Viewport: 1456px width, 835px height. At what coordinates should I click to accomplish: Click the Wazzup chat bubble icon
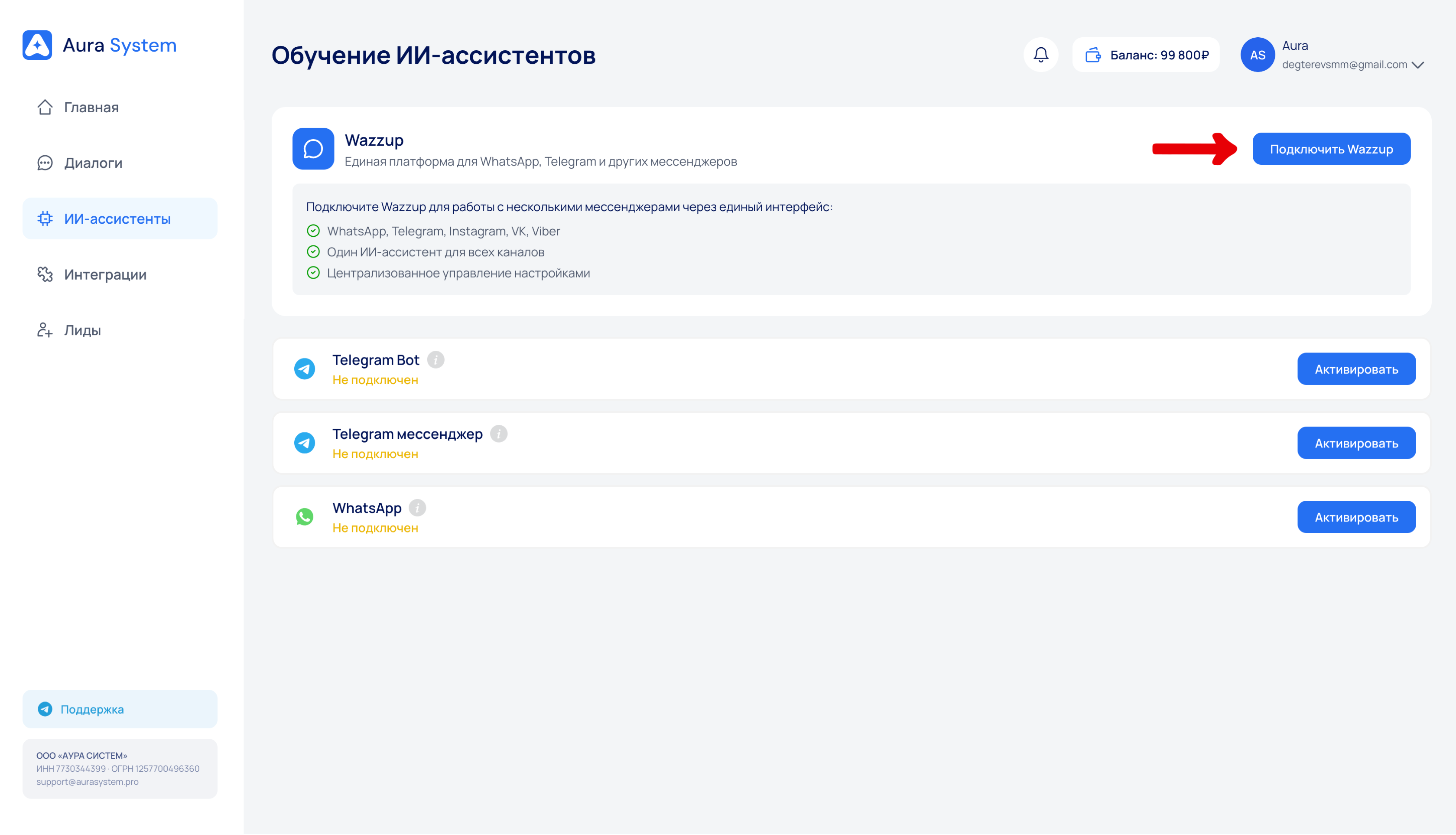click(x=313, y=149)
